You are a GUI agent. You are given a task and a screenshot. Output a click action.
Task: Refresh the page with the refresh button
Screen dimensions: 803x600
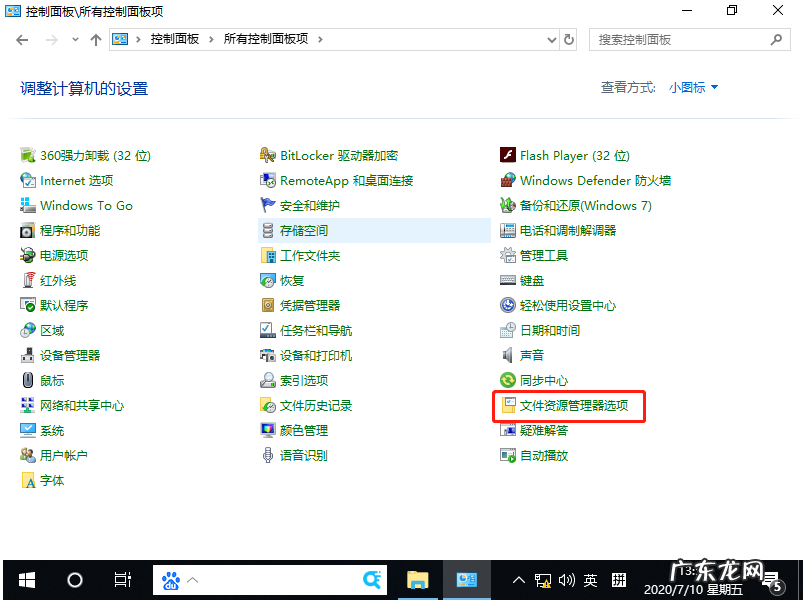tap(570, 39)
